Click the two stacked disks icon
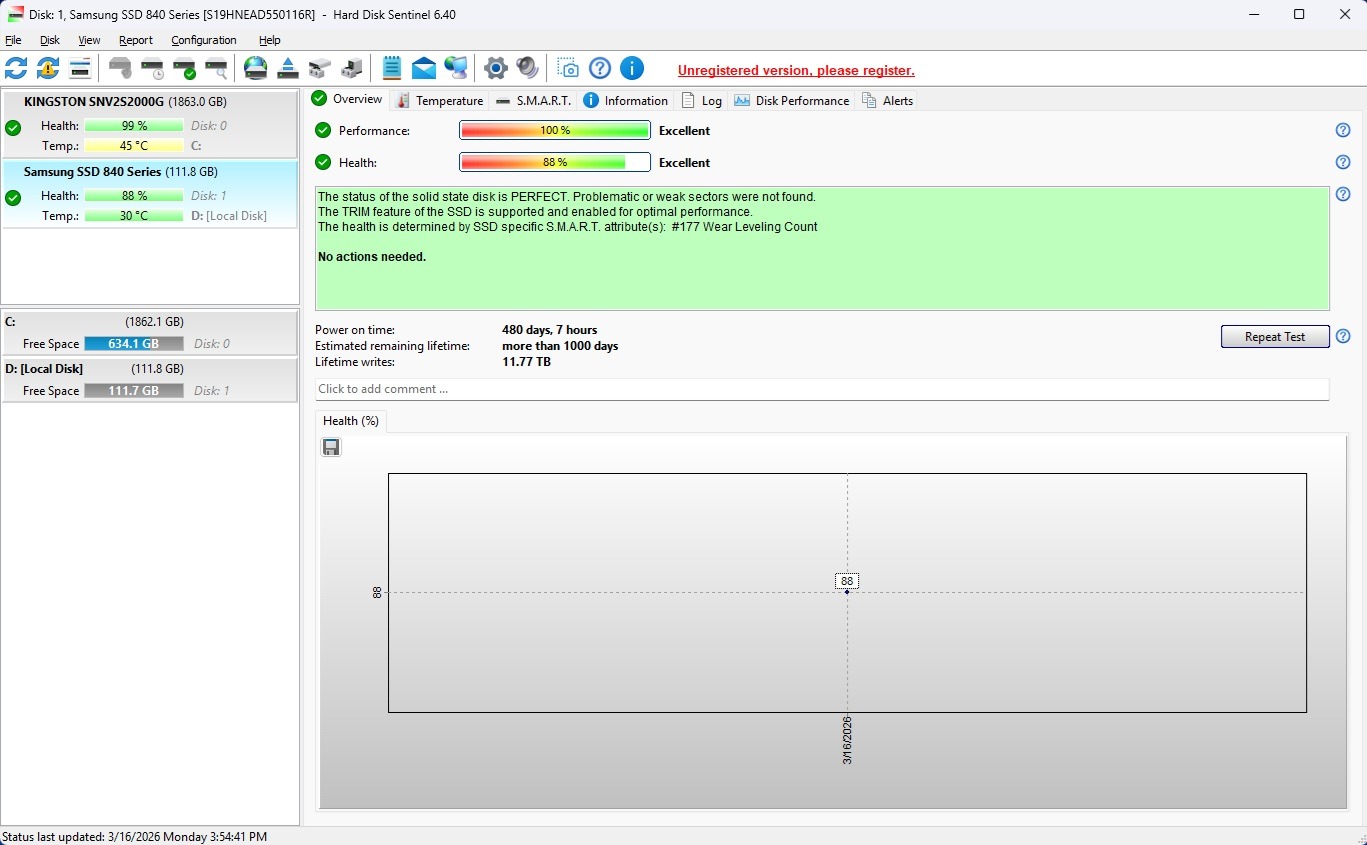This screenshot has height=845, width=1367. coord(320,68)
